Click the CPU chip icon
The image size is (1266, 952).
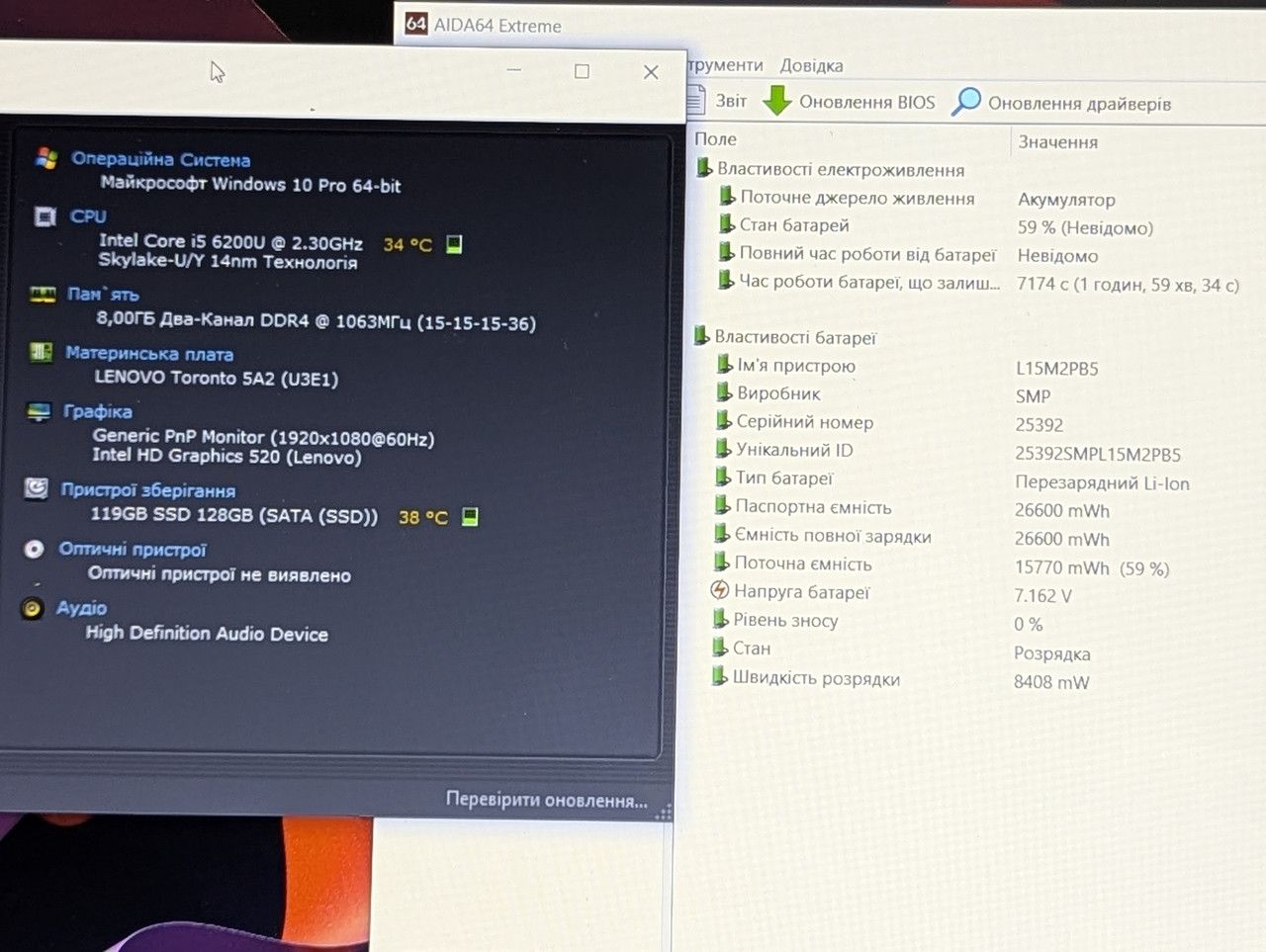click(45, 216)
